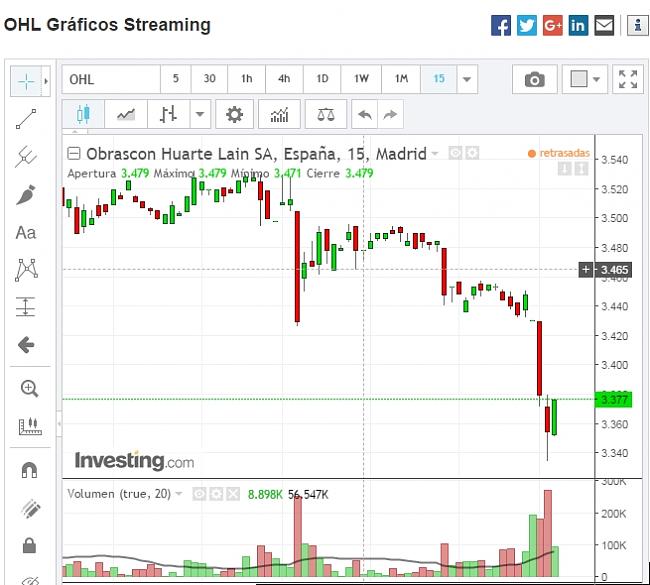Select area chart style
The width and height of the screenshot is (650, 585).
click(126, 114)
